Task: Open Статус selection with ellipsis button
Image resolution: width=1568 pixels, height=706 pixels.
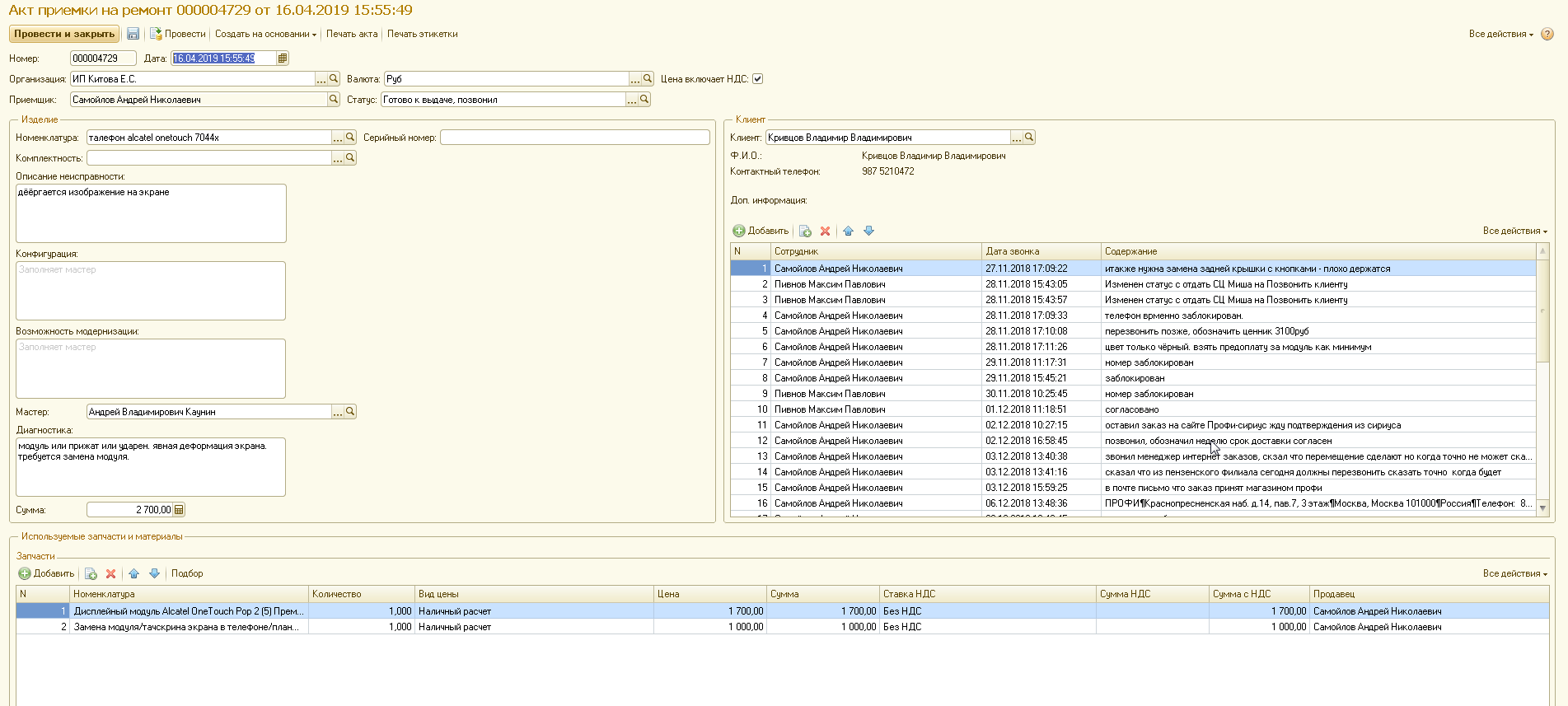Action: click(632, 100)
